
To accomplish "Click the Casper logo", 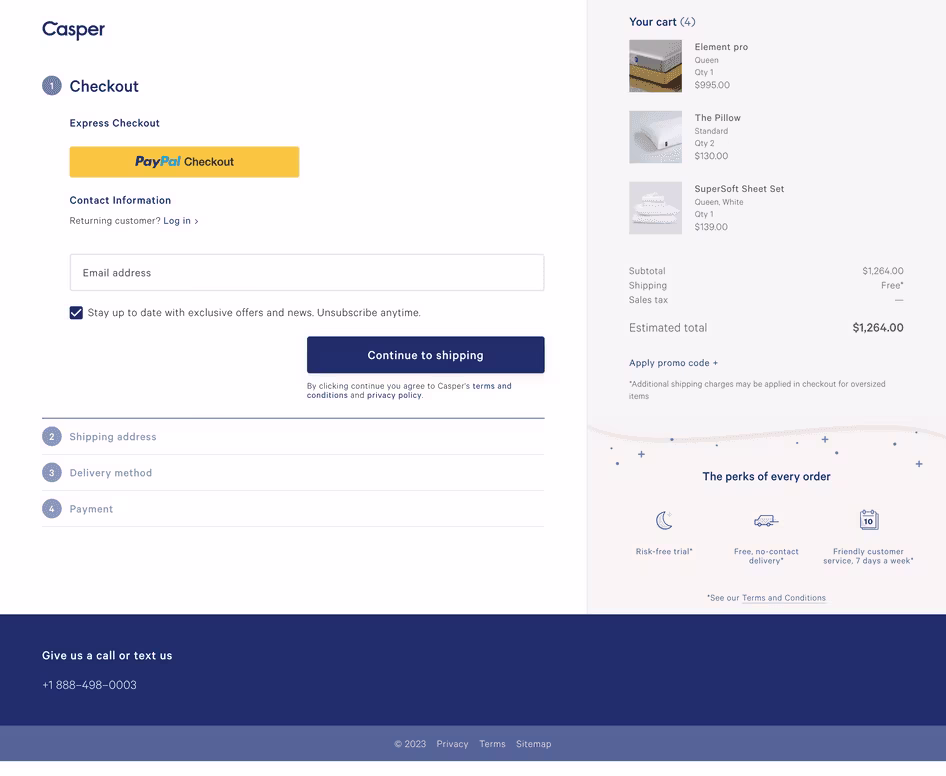I will (73, 29).
